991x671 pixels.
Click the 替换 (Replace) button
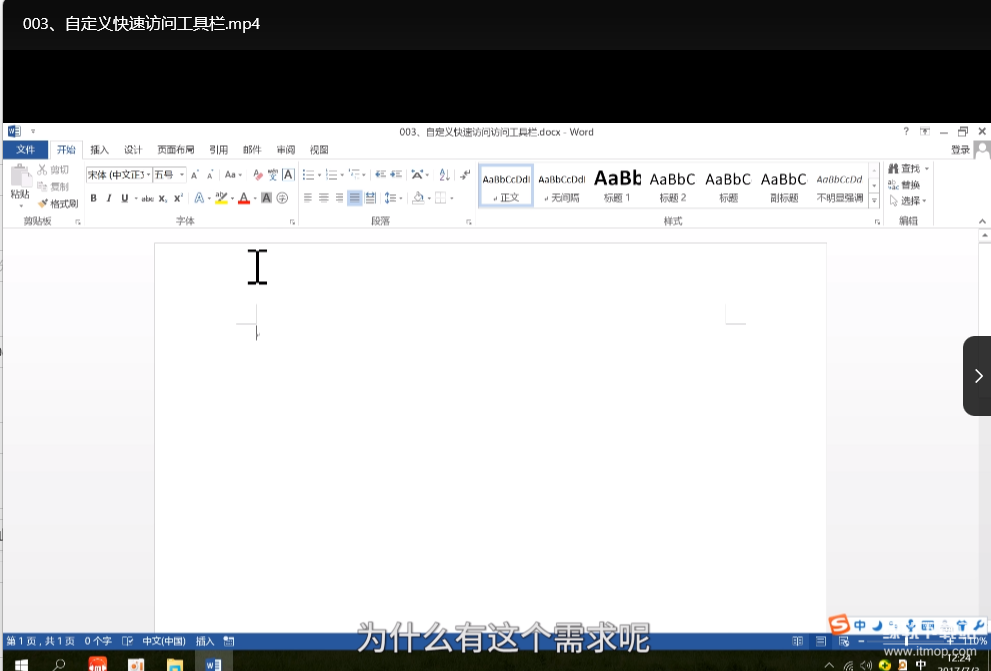(x=909, y=185)
